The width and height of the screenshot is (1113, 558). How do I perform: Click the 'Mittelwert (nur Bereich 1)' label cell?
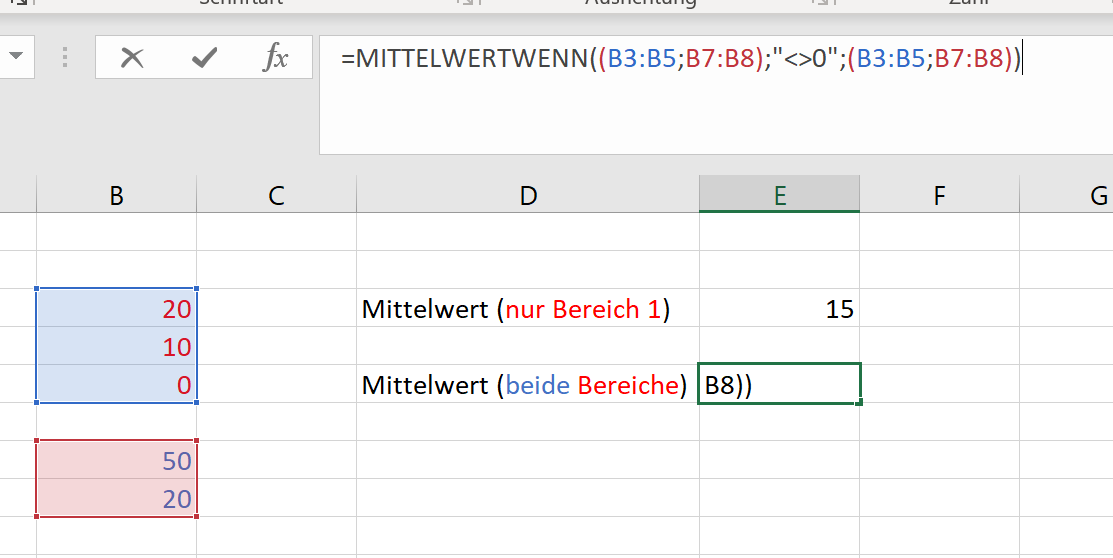tap(516, 309)
